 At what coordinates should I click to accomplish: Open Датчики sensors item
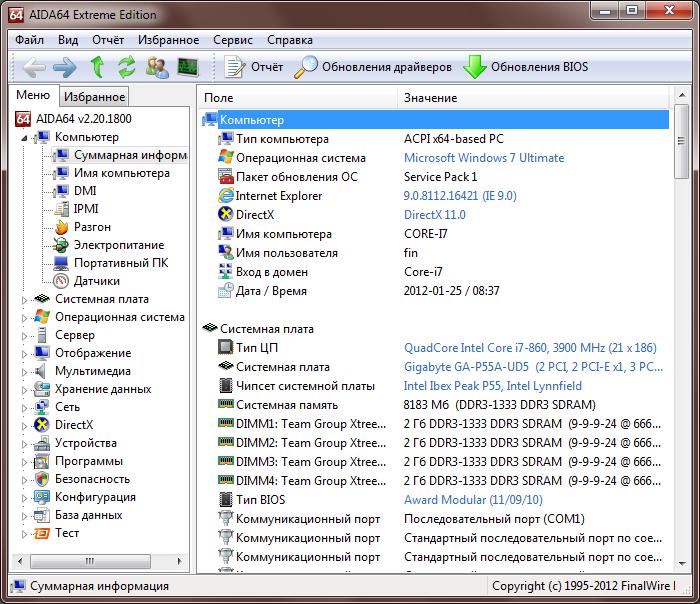[x=96, y=281]
